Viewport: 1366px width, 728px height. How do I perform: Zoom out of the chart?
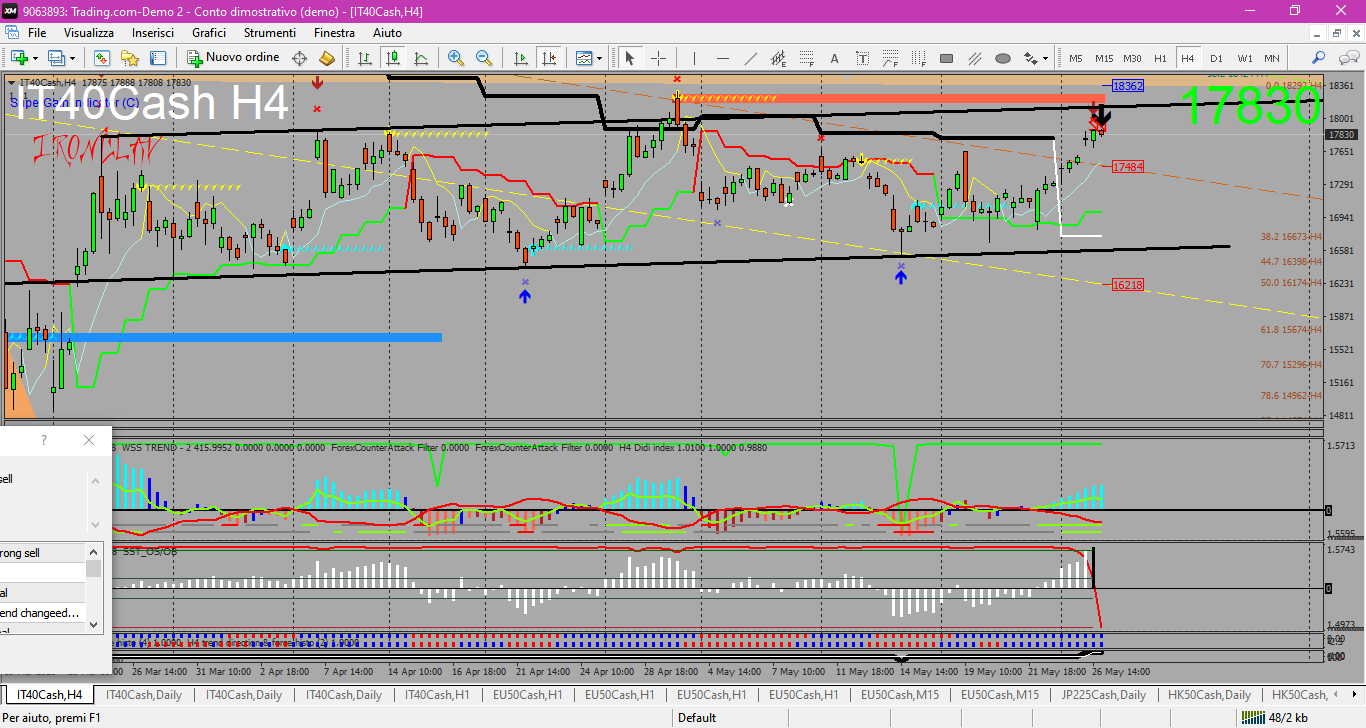[484, 58]
